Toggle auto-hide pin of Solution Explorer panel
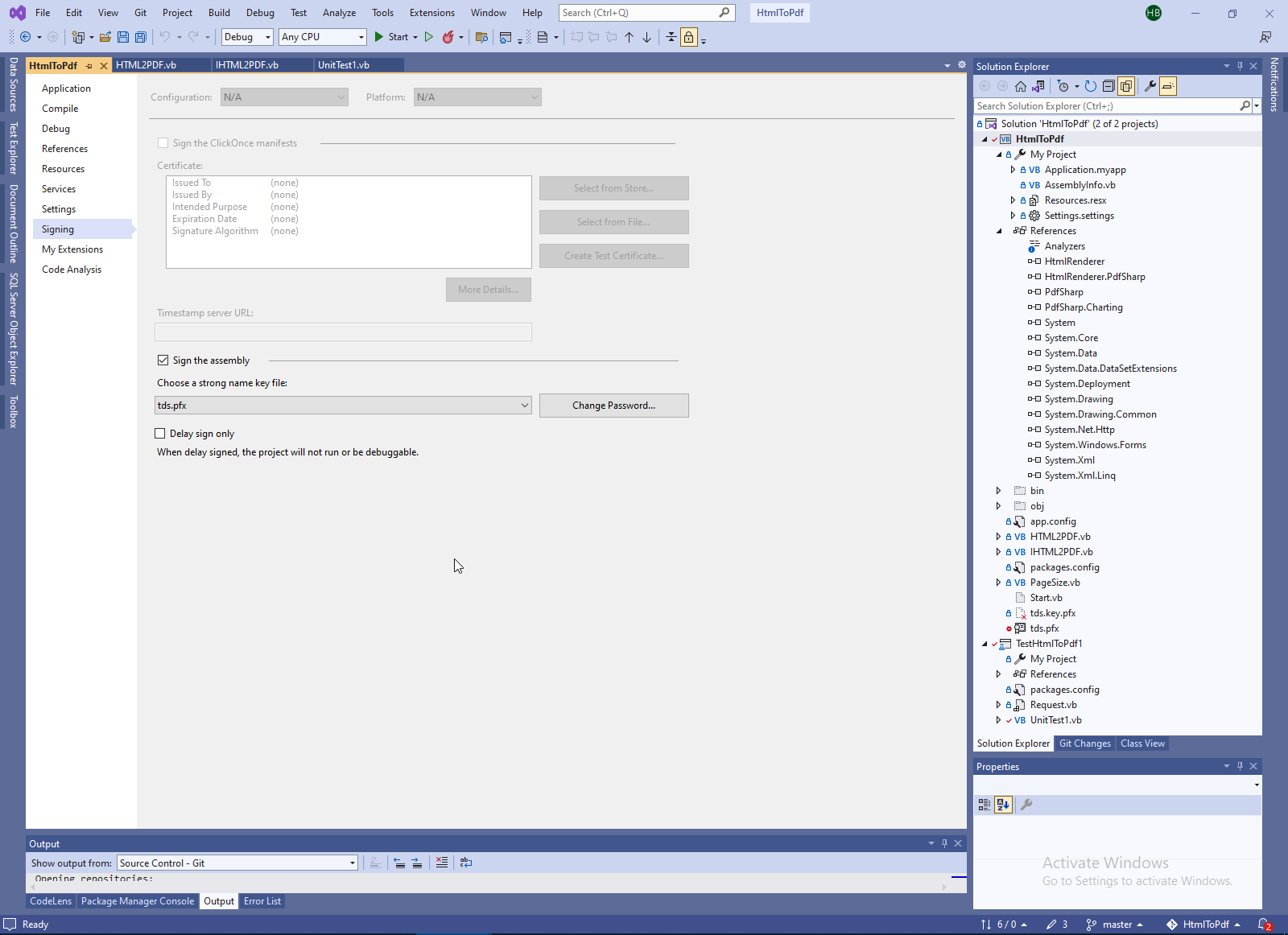This screenshot has width=1288, height=935. coord(1240,66)
